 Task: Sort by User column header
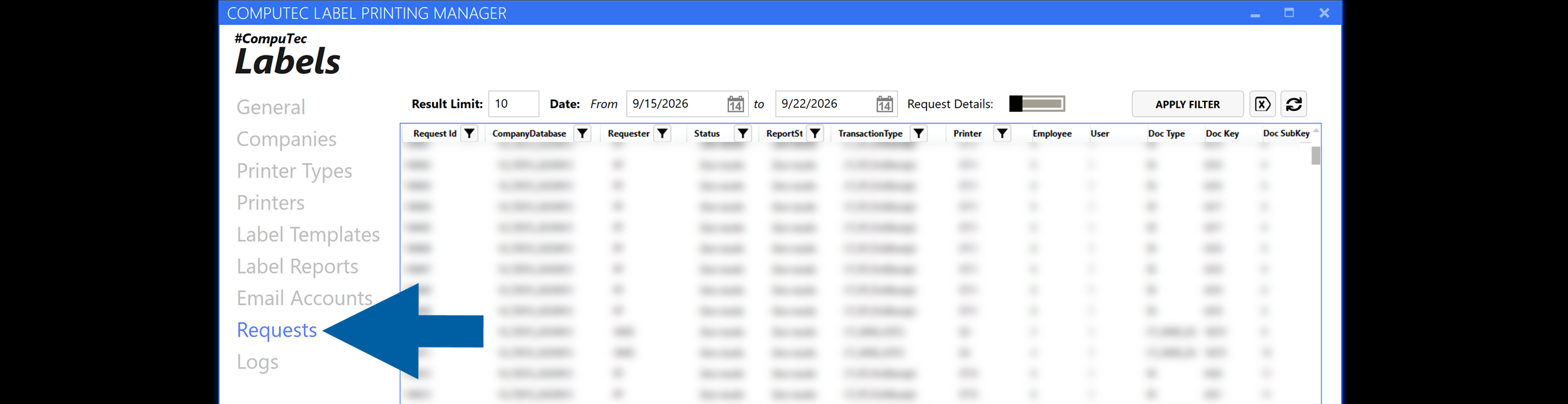(x=1099, y=134)
